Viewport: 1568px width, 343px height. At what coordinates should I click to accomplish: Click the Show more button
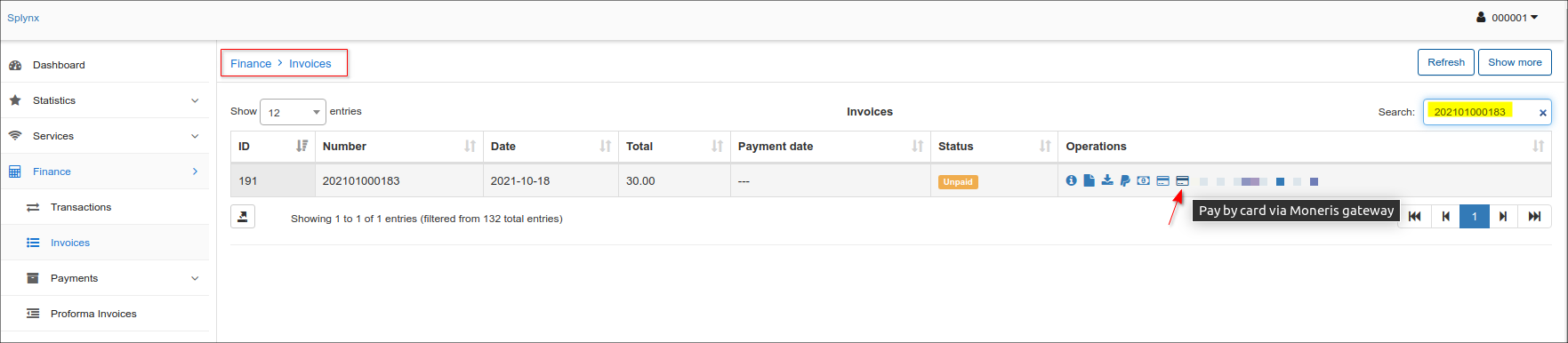pyautogui.click(x=1515, y=62)
